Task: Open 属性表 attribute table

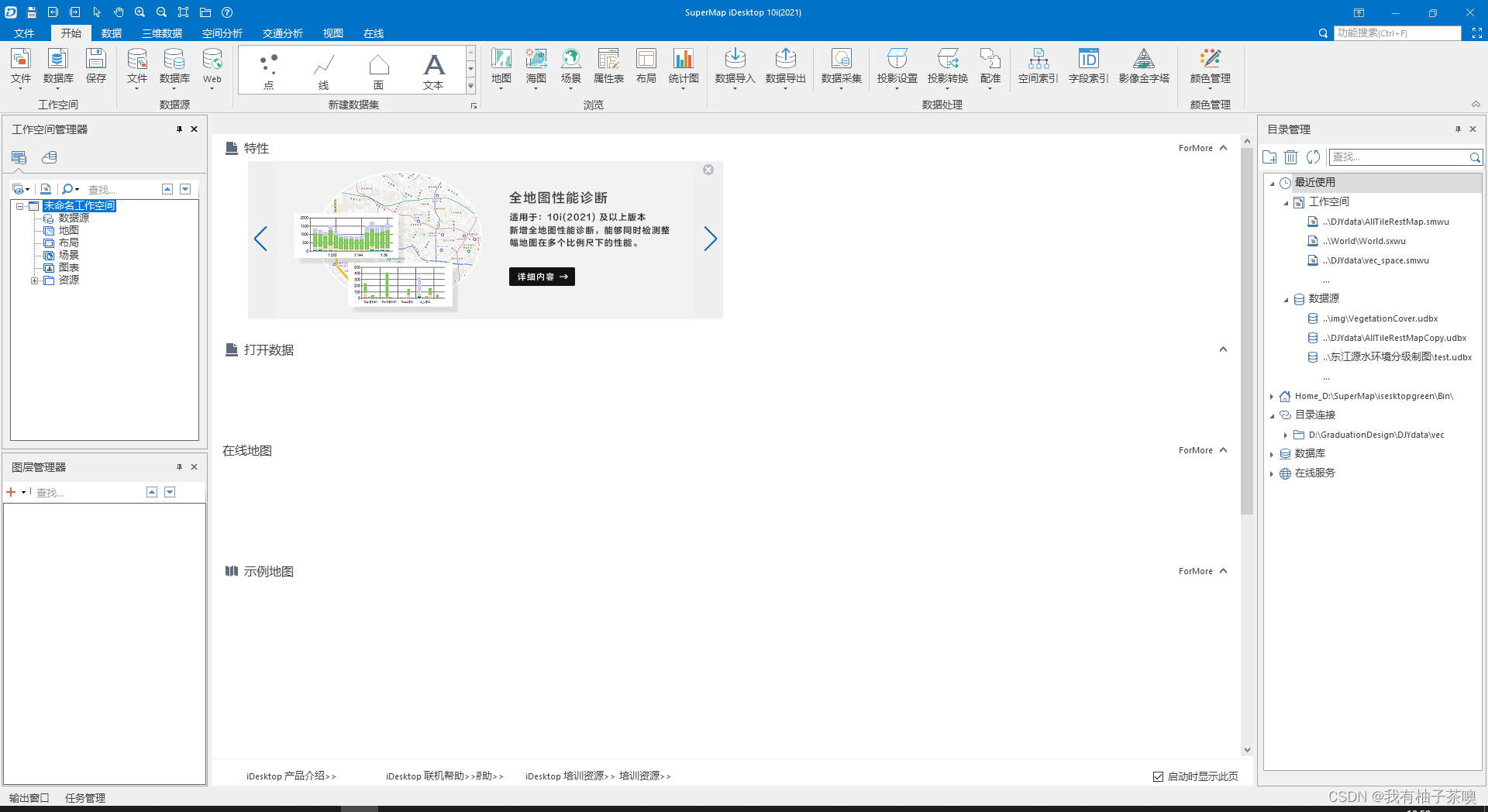Action: click(x=608, y=67)
